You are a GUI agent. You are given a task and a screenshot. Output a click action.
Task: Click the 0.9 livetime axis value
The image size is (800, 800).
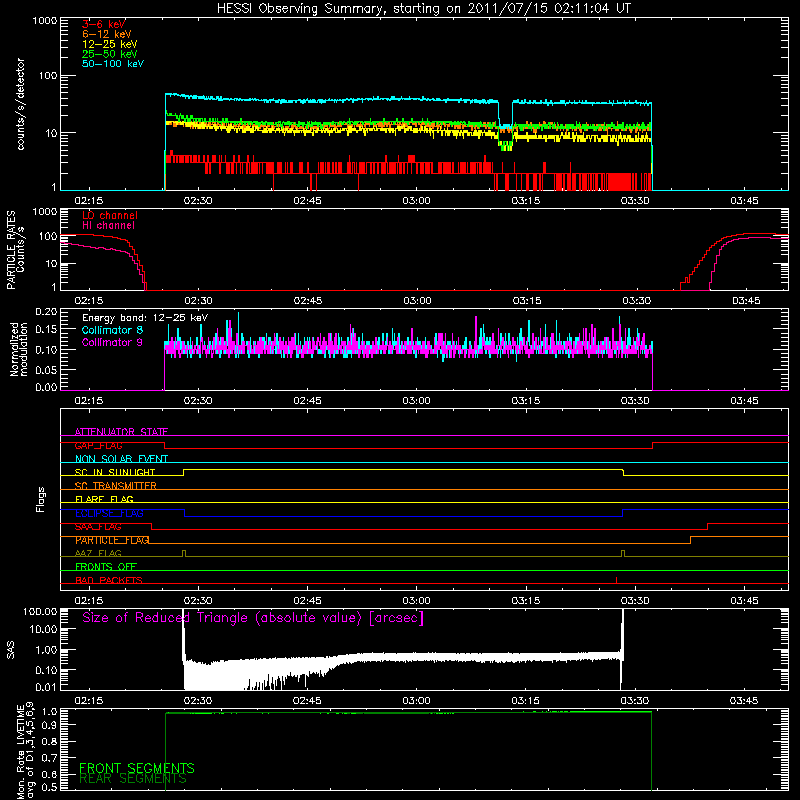(49, 725)
